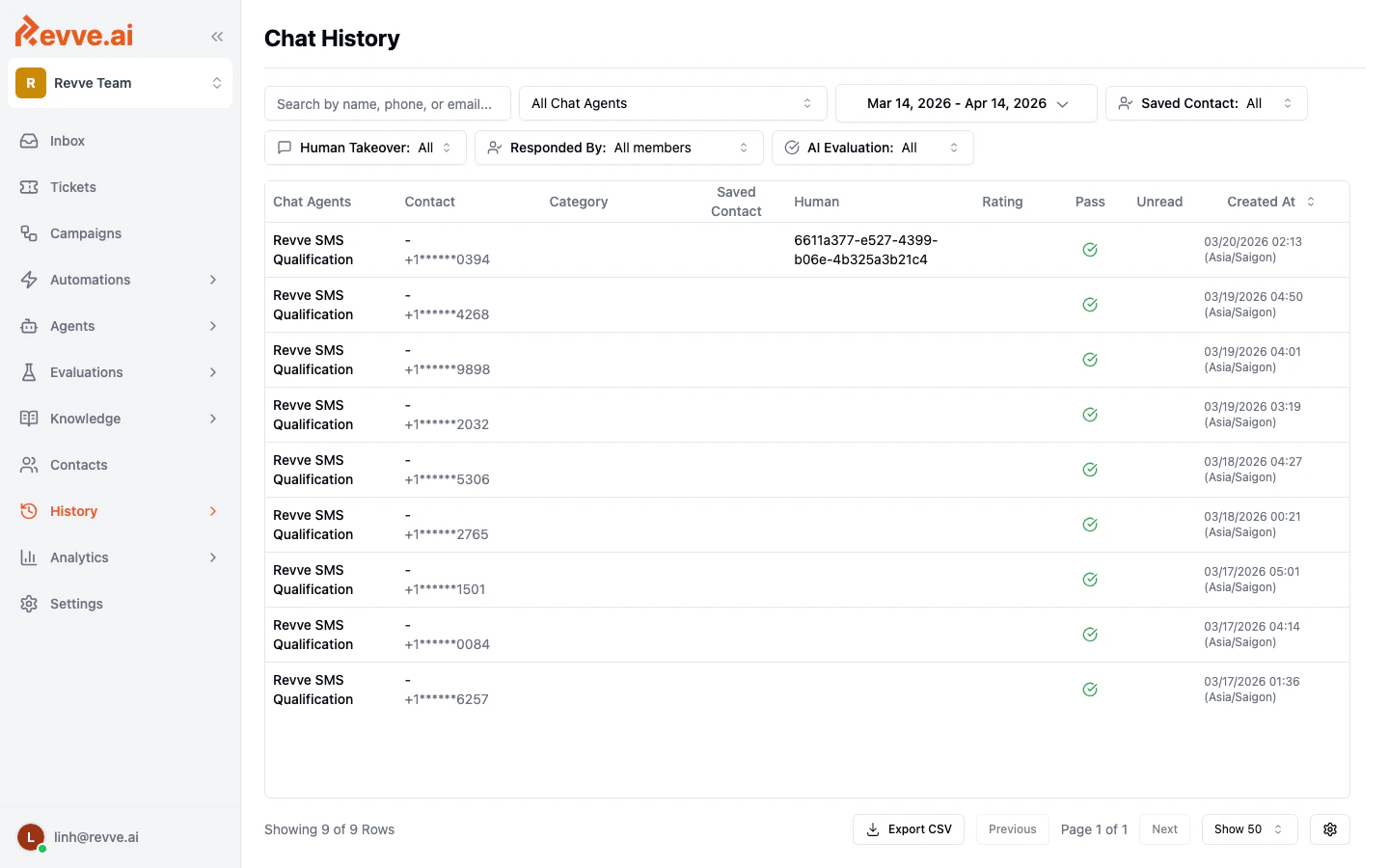Open the Revve Team workspace switcher

click(x=120, y=83)
